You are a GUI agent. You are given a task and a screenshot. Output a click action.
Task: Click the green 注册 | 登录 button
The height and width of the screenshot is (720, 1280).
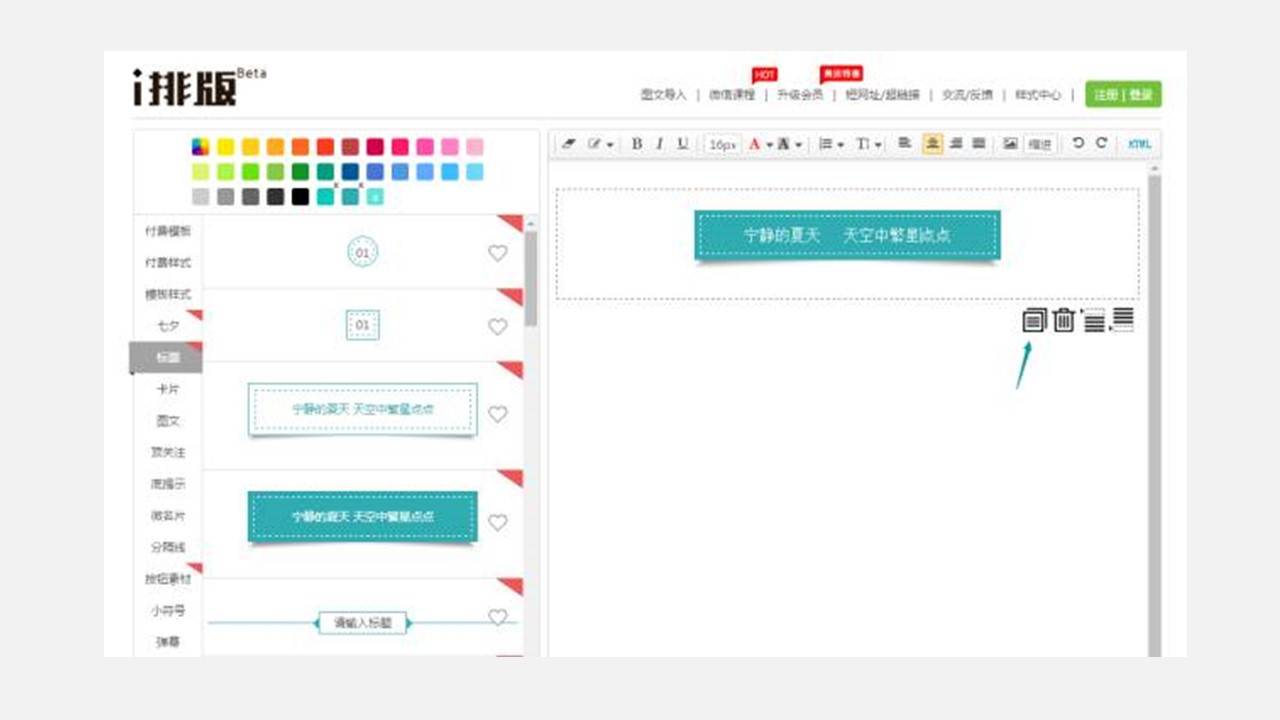1123,94
